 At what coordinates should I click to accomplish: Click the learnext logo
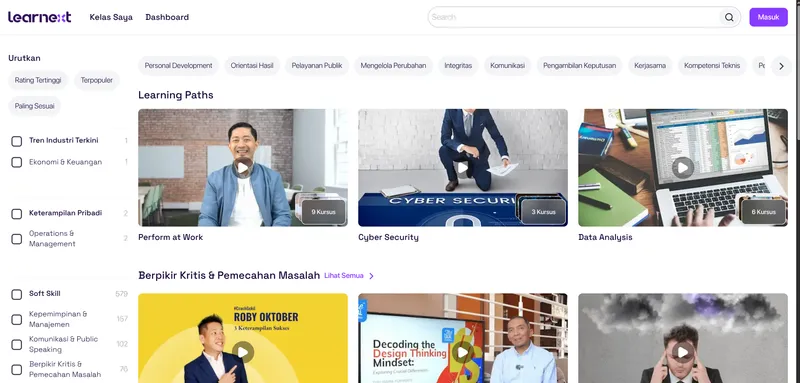tap(39, 17)
